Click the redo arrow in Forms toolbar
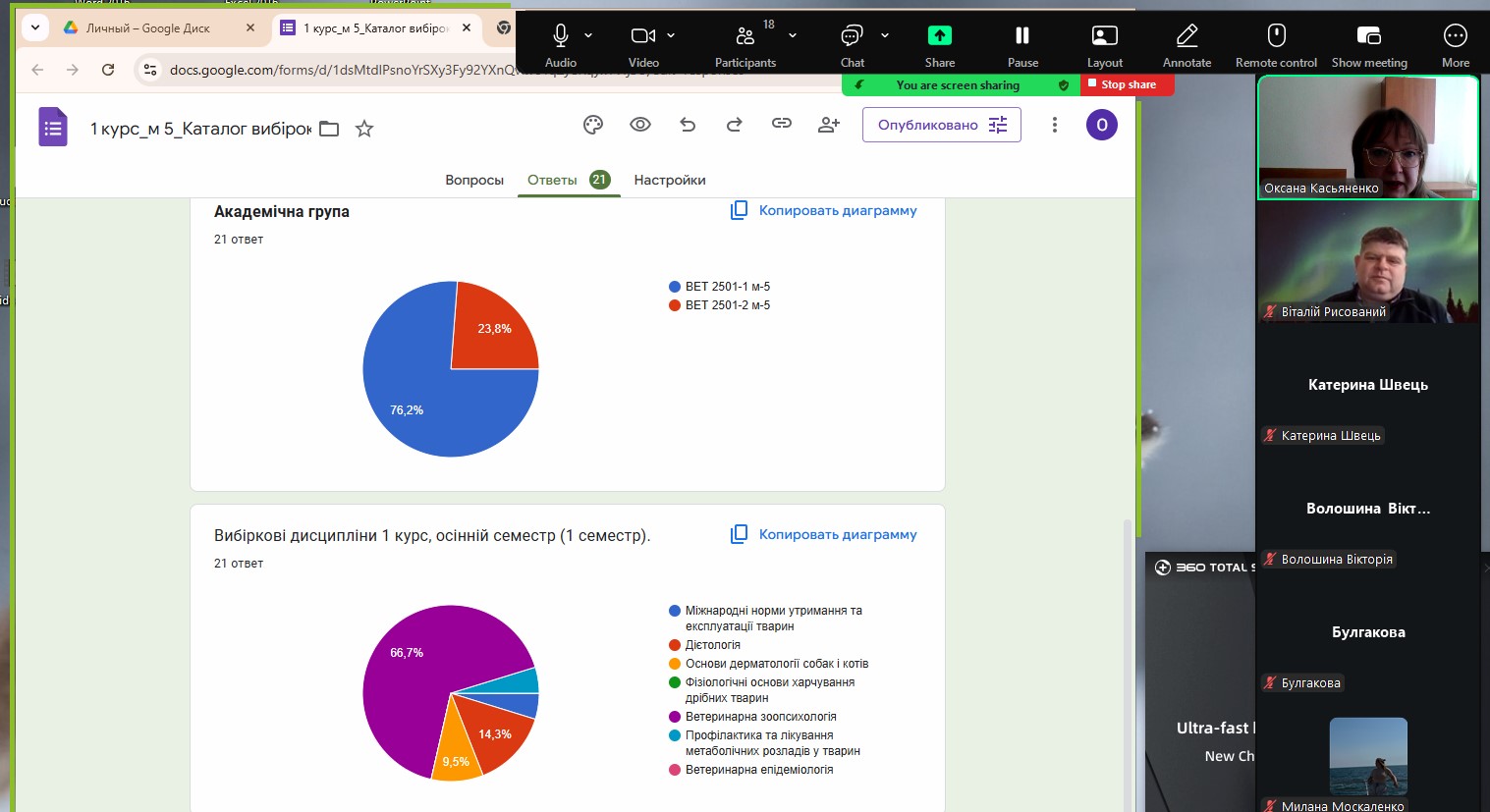 click(x=735, y=125)
